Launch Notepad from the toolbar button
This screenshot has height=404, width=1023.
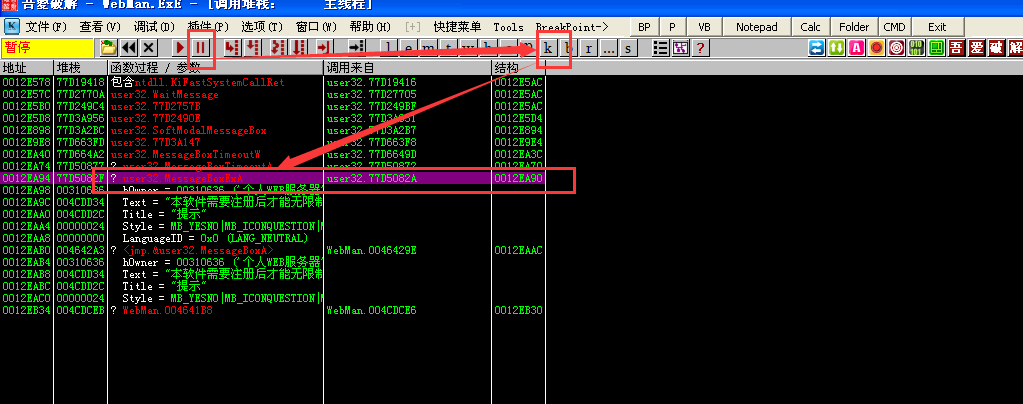[756, 27]
